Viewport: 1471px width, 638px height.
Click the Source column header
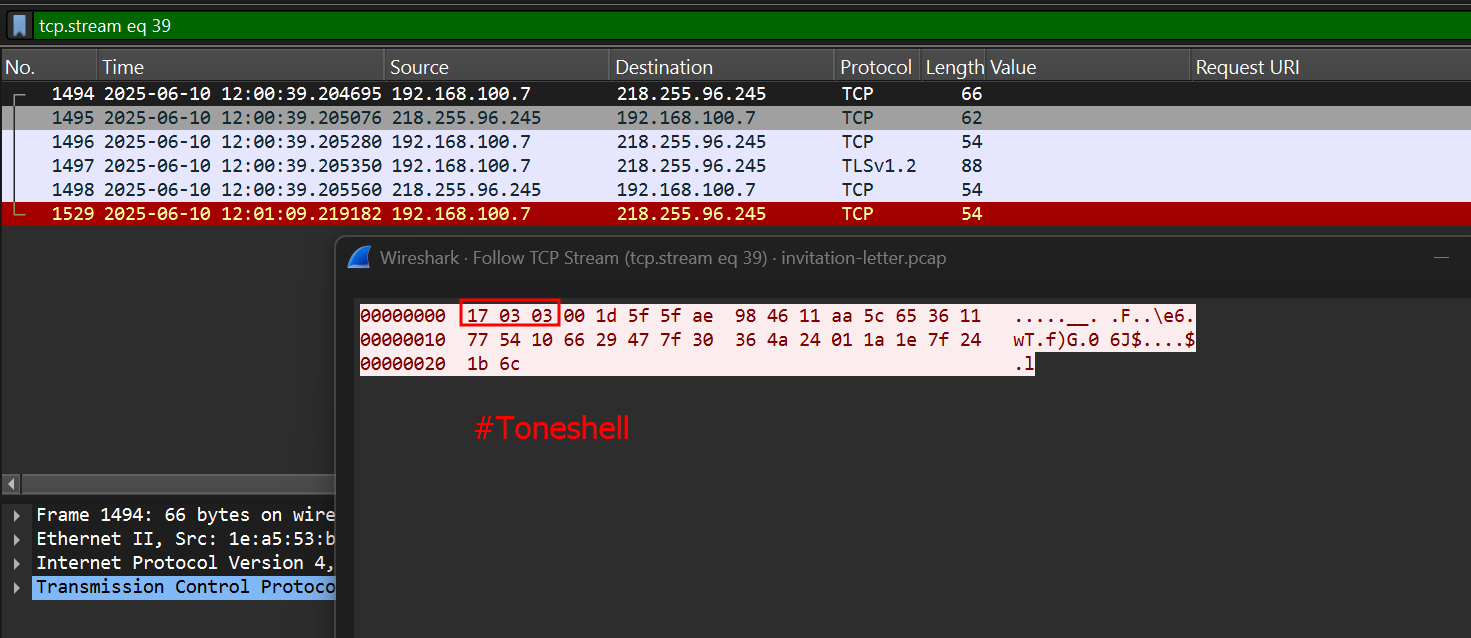(495, 68)
